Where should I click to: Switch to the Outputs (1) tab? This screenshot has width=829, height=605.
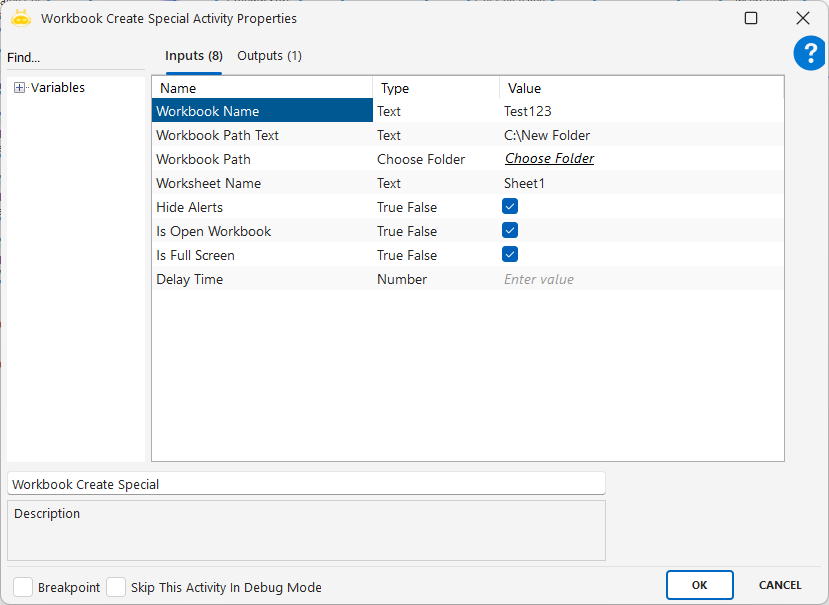[269, 56]
